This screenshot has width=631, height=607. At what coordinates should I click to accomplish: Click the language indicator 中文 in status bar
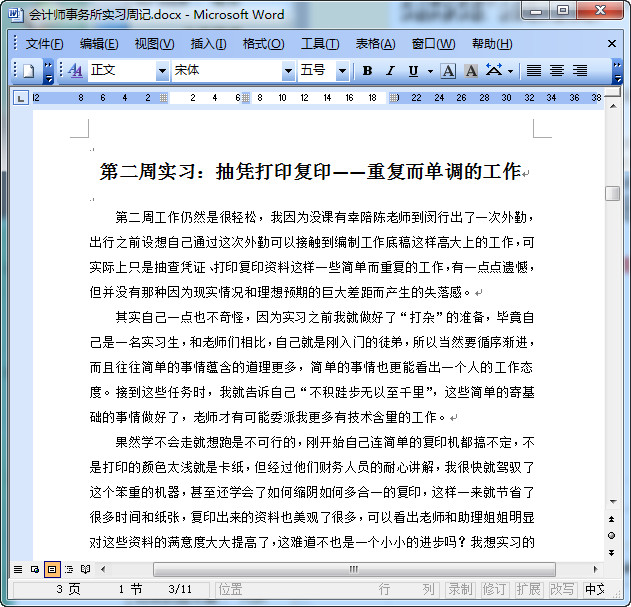click(x=595, y=589)
